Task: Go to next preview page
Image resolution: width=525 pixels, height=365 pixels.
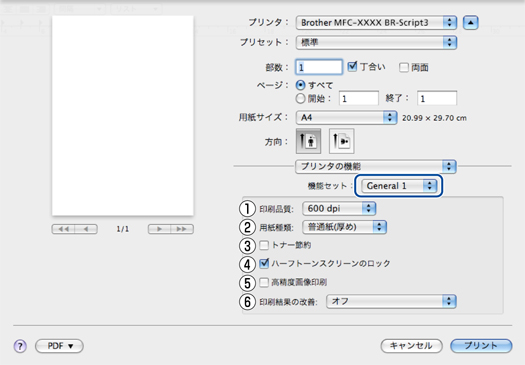Action: click(x=159, y=229)
